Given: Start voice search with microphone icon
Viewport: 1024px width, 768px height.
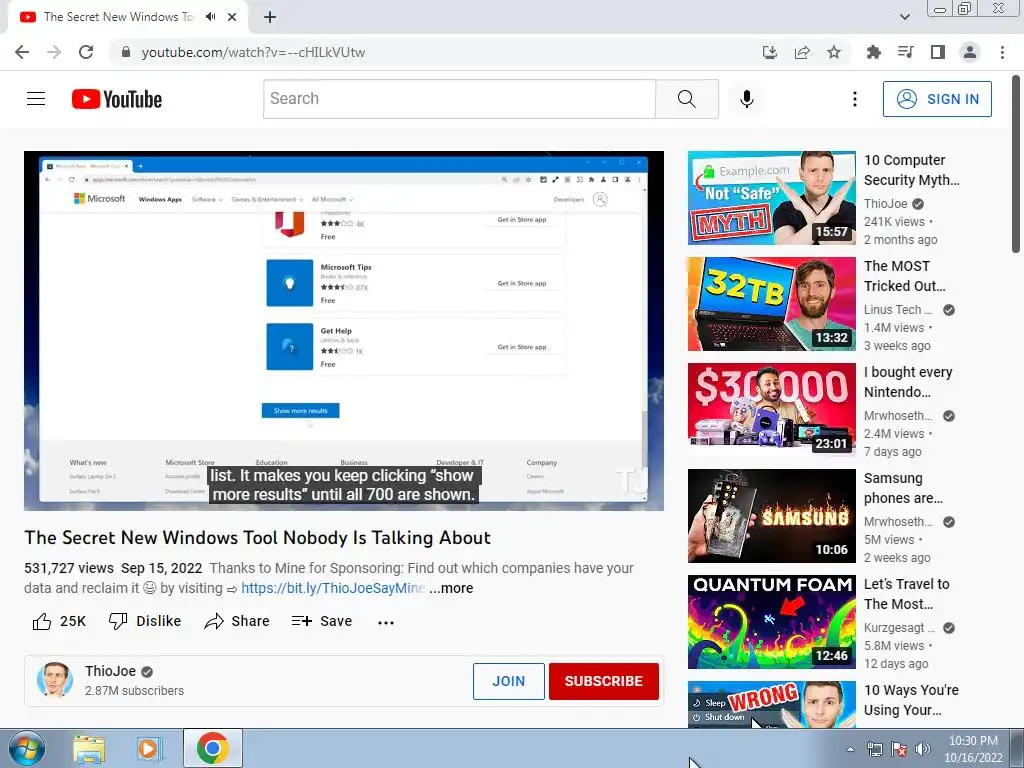Looking at the screenshot, I should (747, 99).
